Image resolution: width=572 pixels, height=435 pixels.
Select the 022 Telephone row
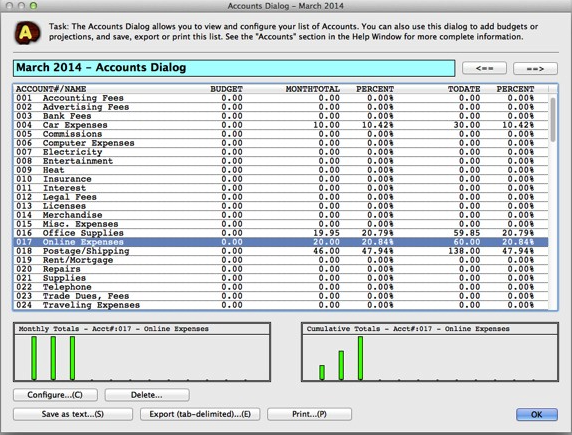click(281, 287)
